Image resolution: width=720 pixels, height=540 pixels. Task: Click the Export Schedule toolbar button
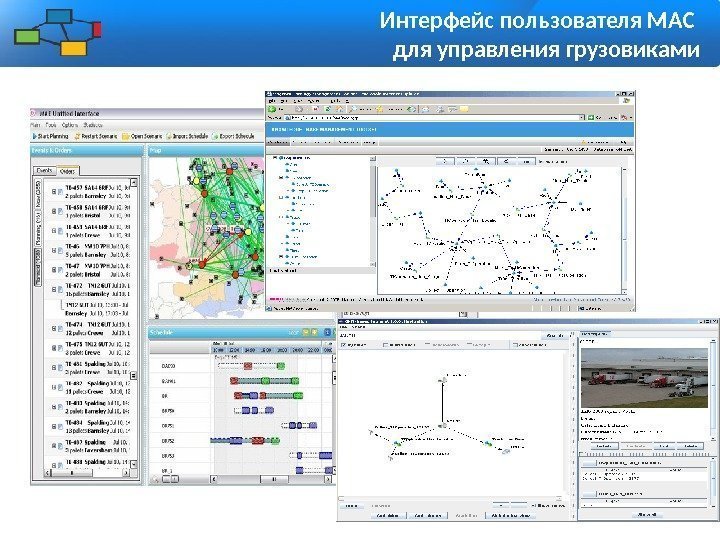(233, 136)
